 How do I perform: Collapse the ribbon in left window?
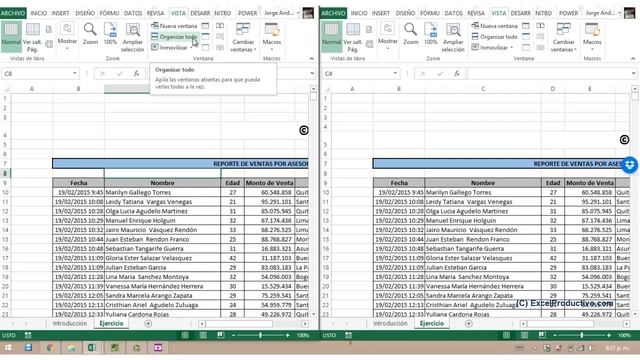coord(312,59)
